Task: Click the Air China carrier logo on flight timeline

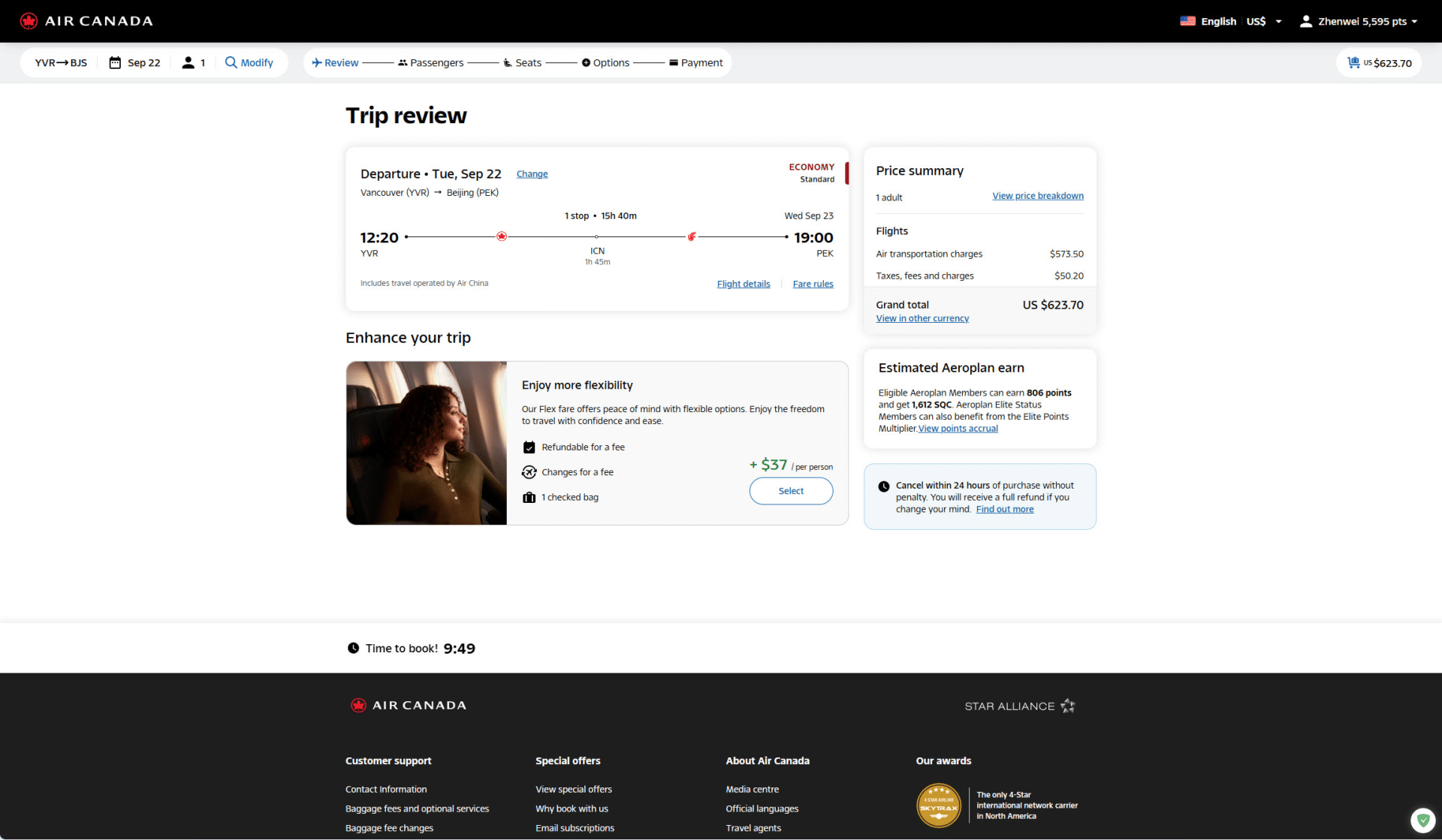Action: 692,236
